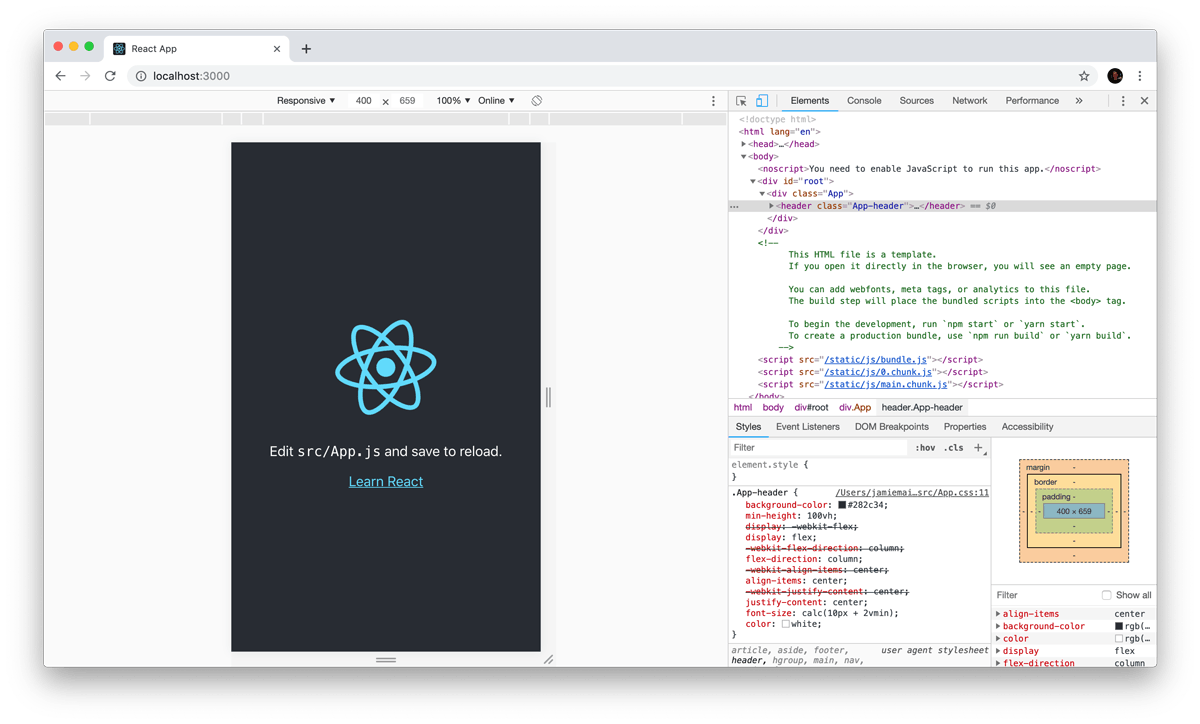
Task: Switch to the Console tab
Action: (863, 100)
